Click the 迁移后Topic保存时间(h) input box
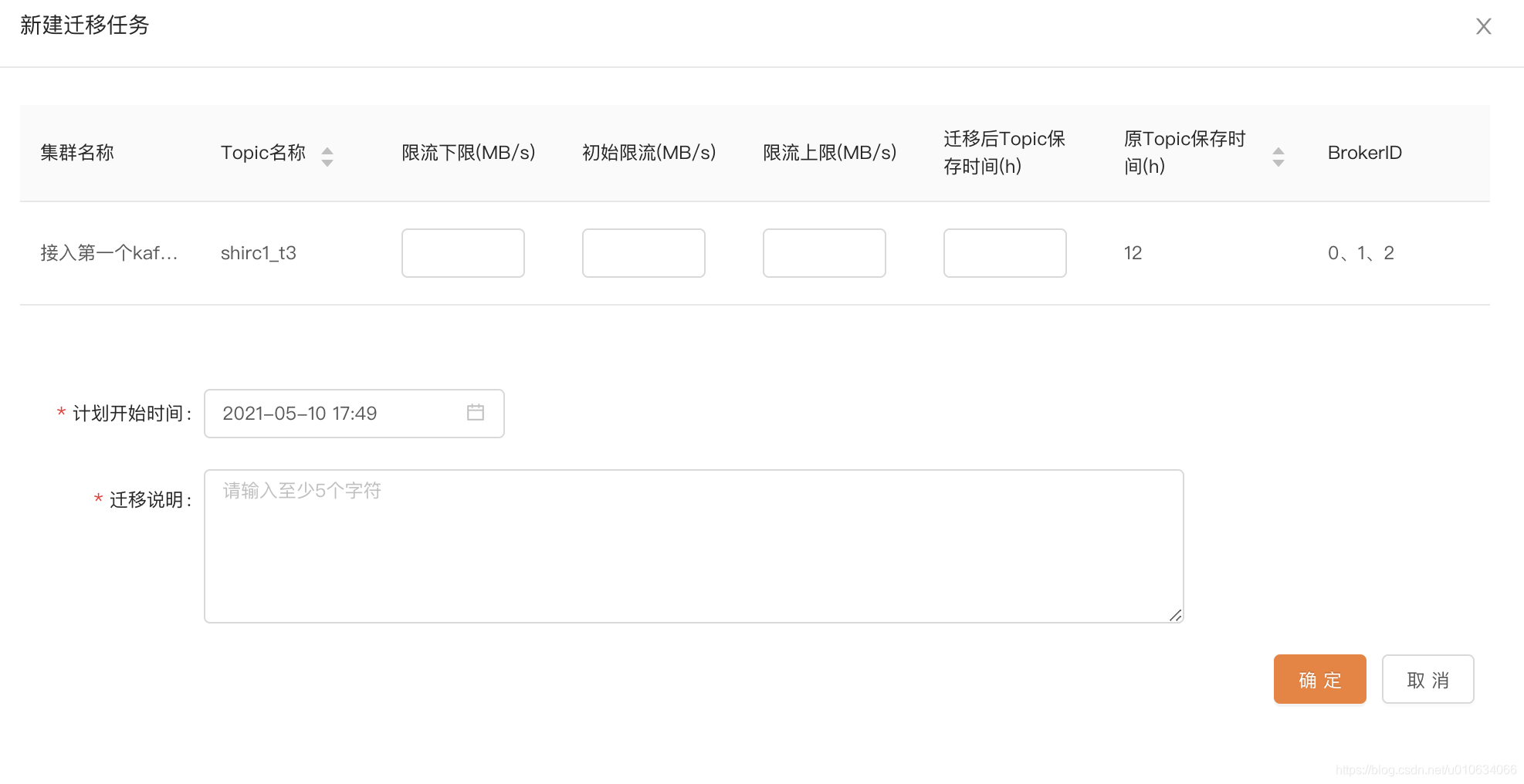The width and height of the screenshot is (1524, 784). (1005, 253)
